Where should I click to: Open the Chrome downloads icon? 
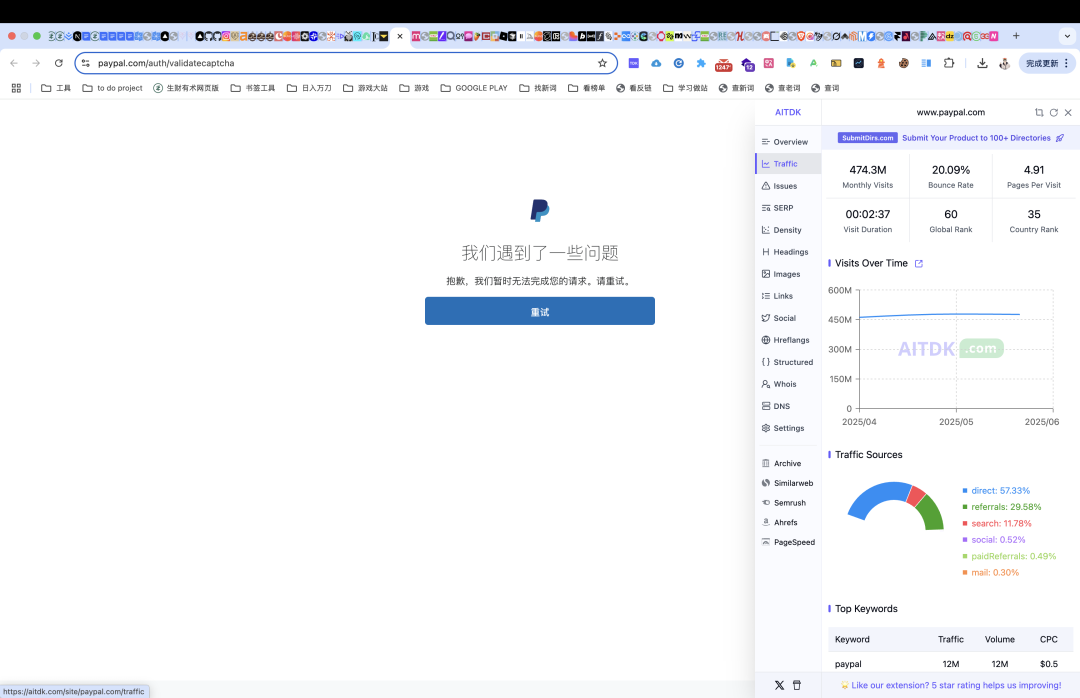pyautogui.click(x=982, y=63)
